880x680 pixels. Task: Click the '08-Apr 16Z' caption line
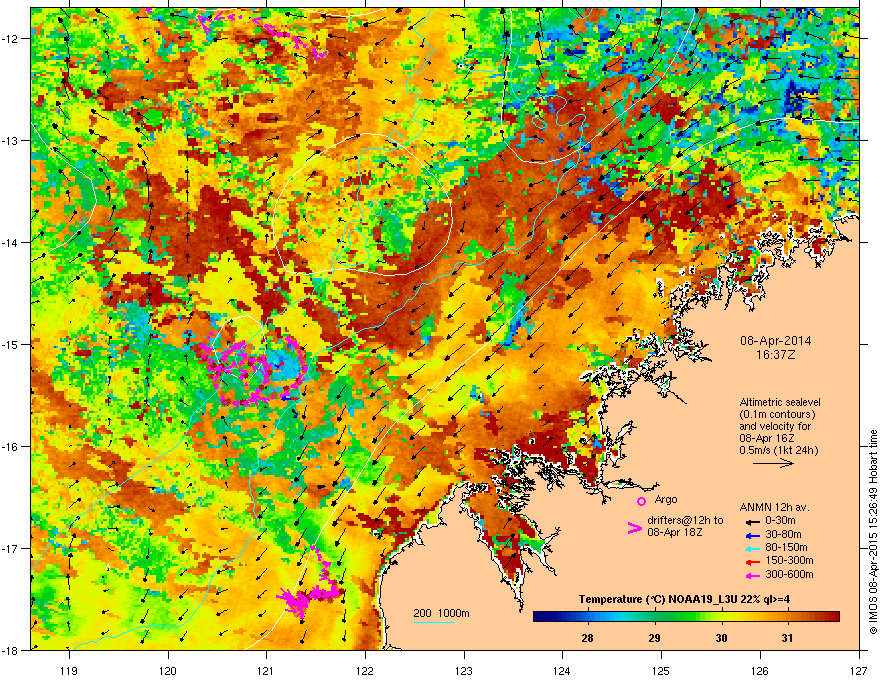click(767, 438)
